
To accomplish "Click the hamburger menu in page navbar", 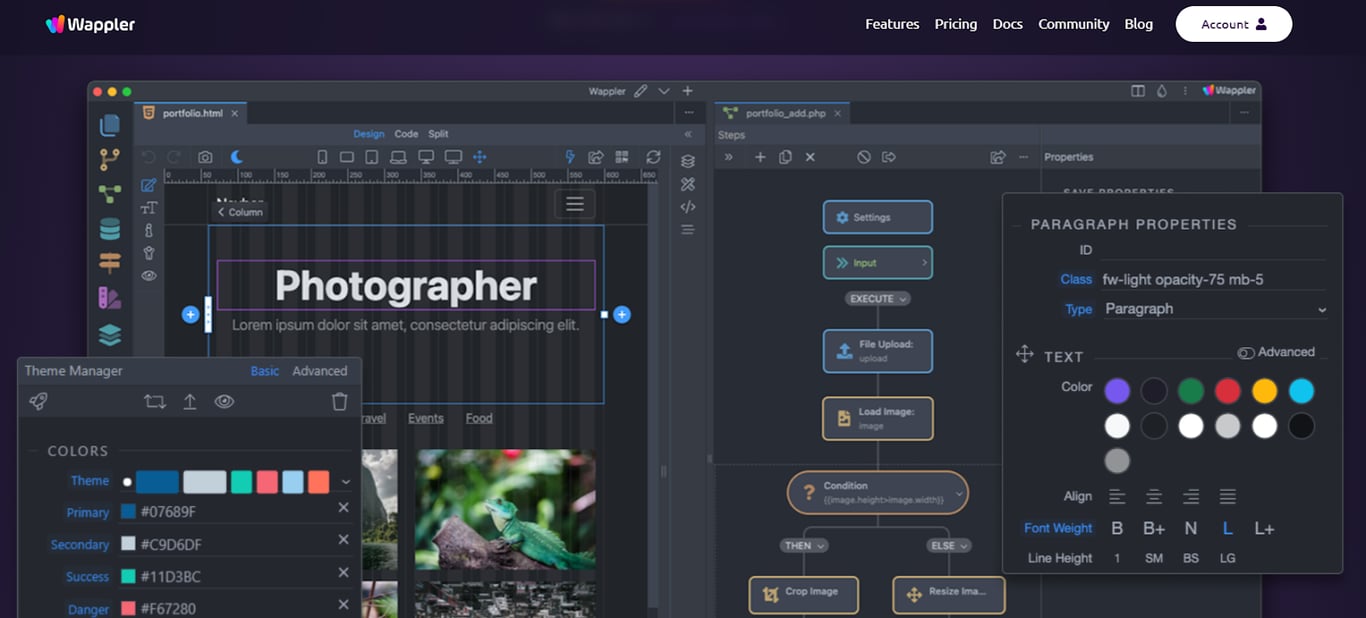I will (x=575, y=204).
